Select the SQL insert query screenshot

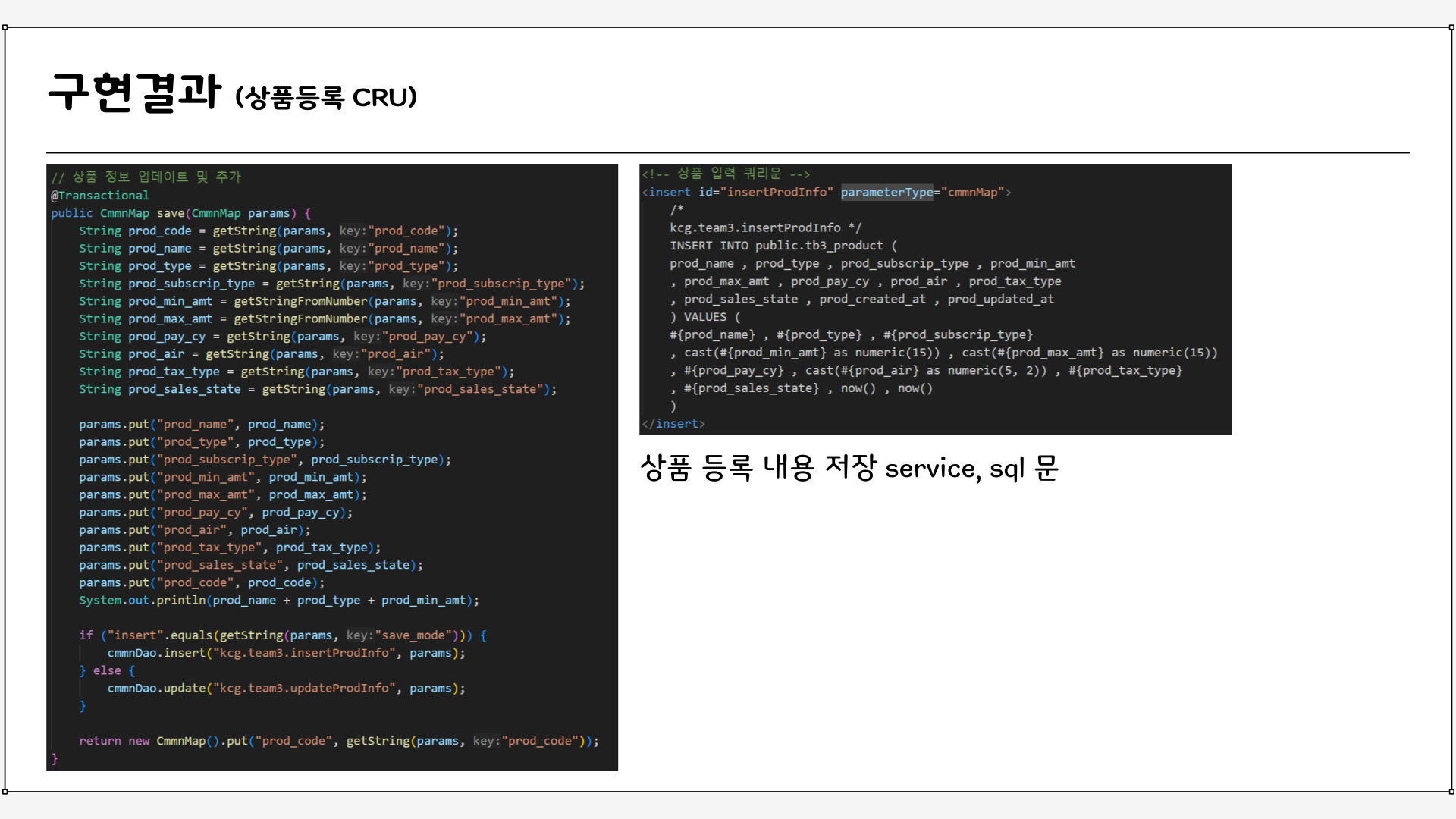point(935,300)
